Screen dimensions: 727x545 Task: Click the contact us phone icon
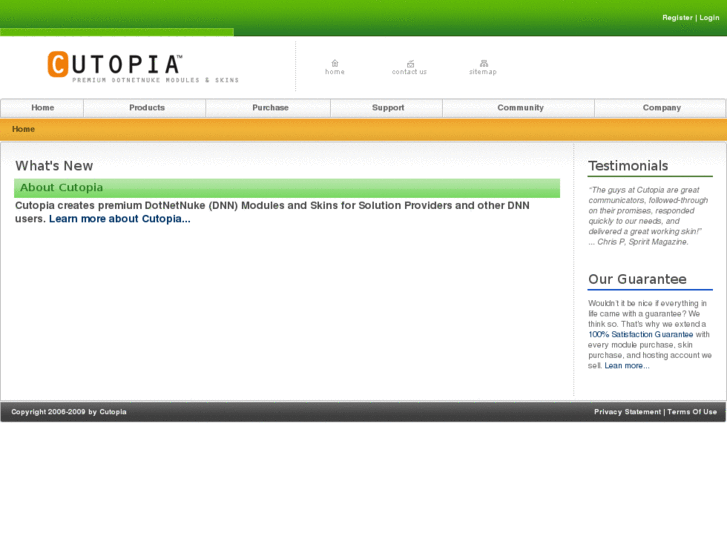(x=410, y=64)
